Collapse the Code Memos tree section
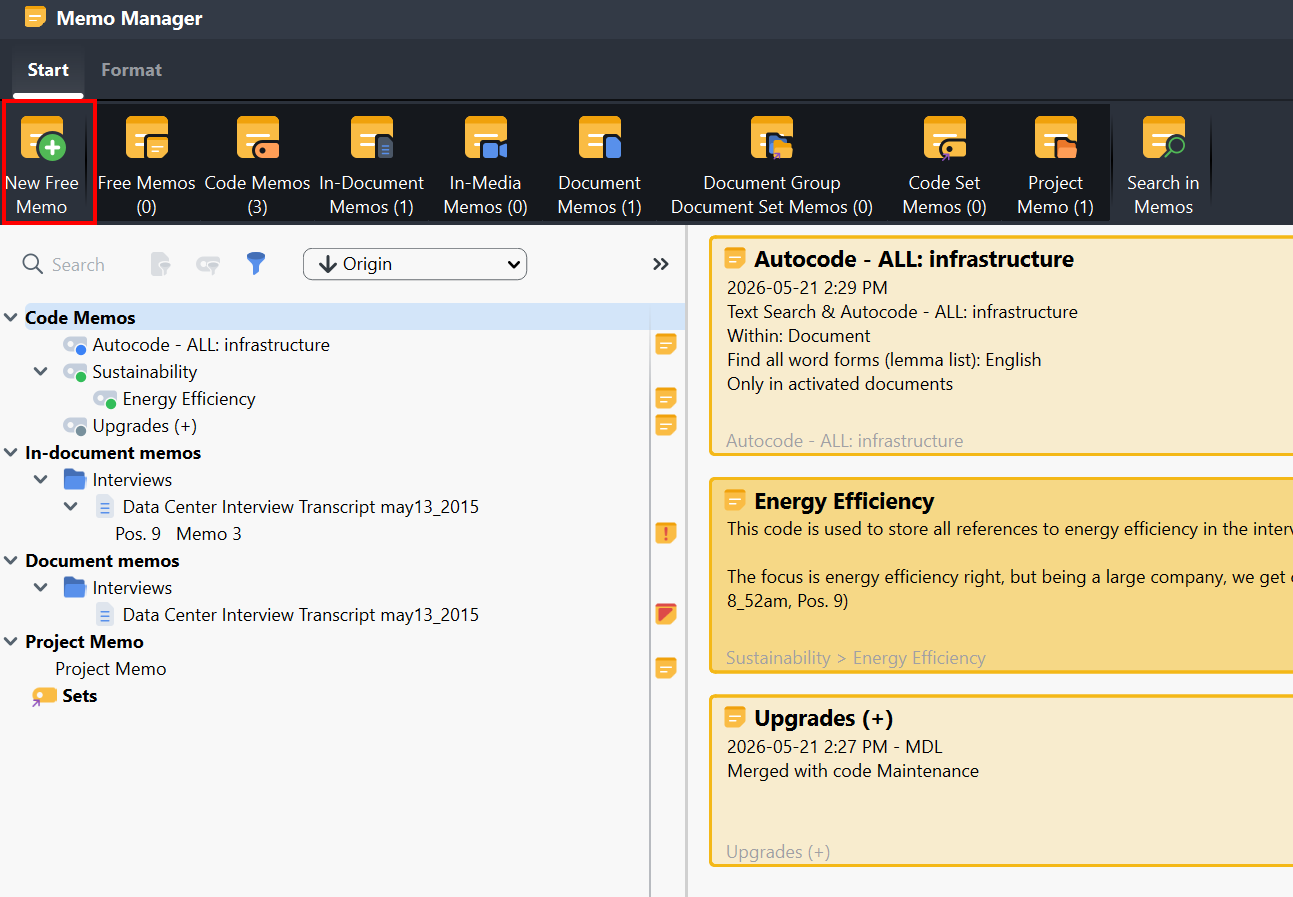The width and height of the screenshot is (1293, 897). tap(11, 317)
